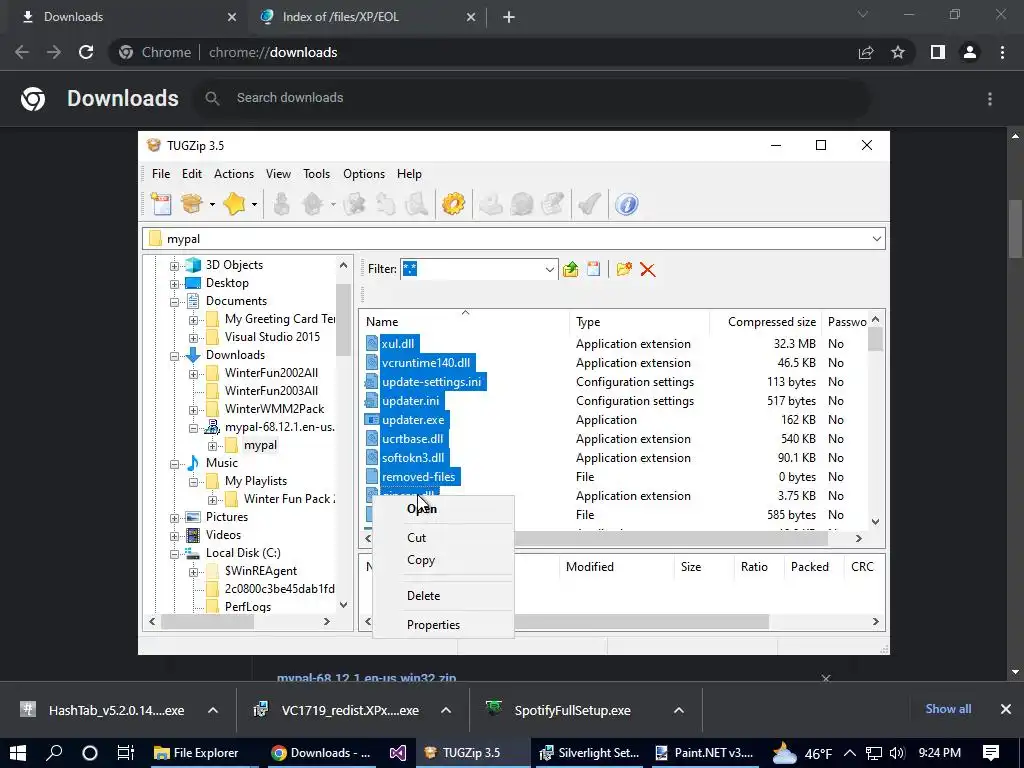This screenshot has width=1024, height=768.
Task: Click the blue info About icon in TUGZip toolbar
Action: (626, 204)
